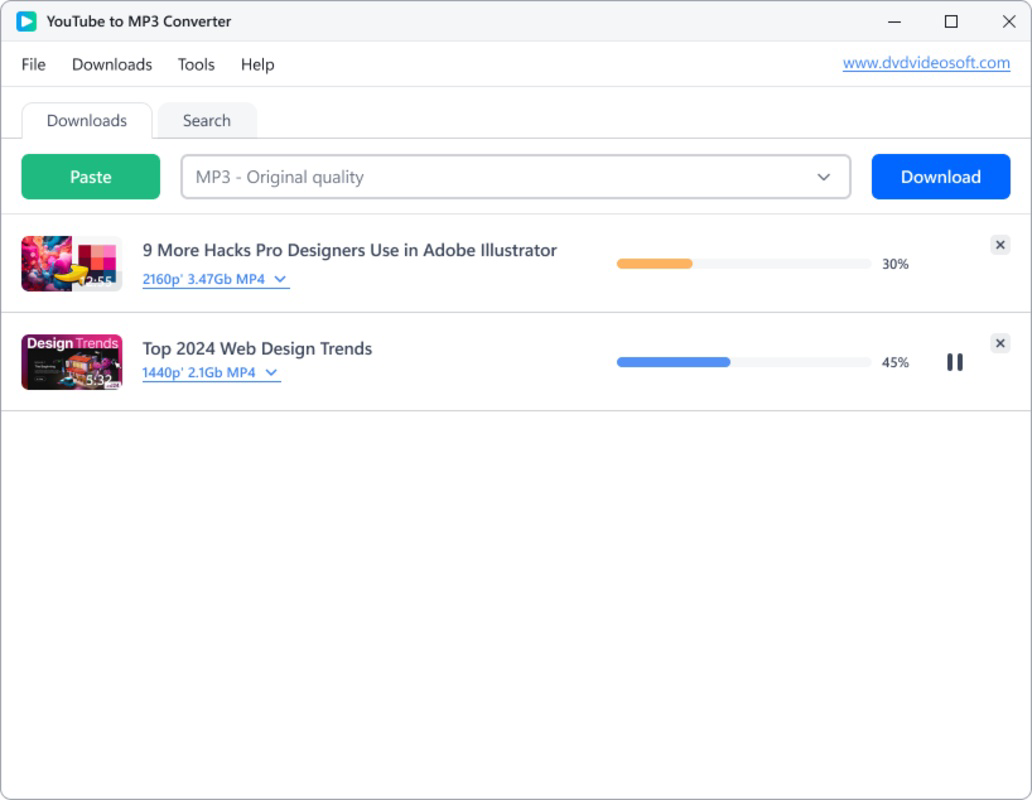This screenshot has height=800, width=1032.
Task: Switch to the Search tab
Action: coord(207,120)
